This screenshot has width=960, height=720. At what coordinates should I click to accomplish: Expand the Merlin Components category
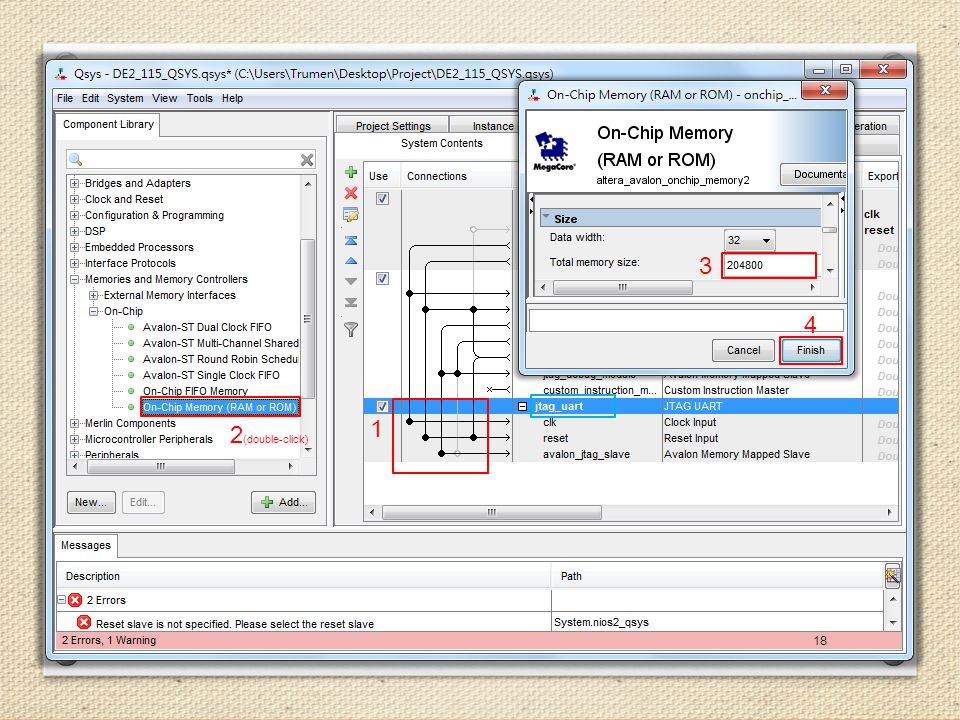coord(74,423)
